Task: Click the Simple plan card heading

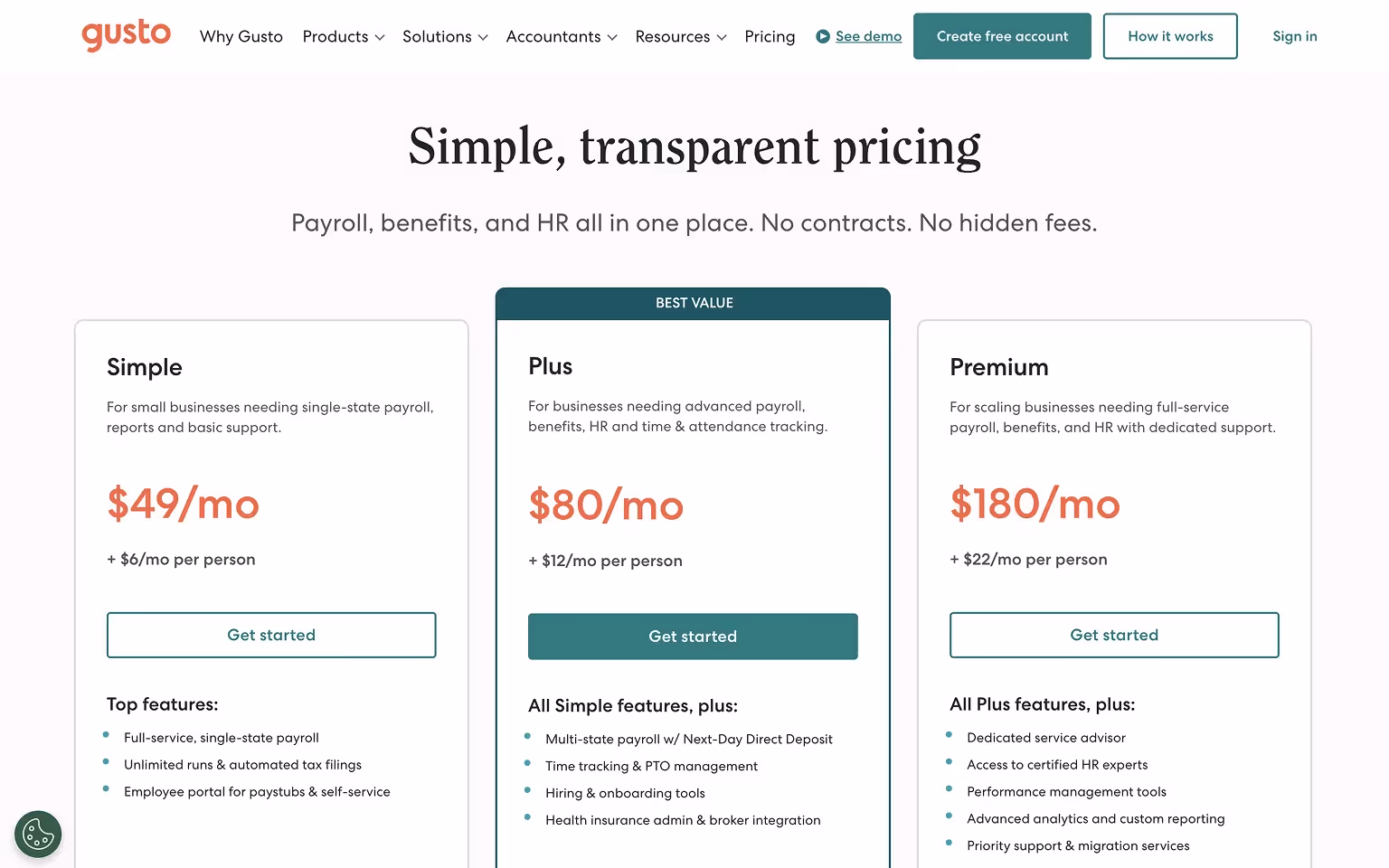Action: click(145, 367)
